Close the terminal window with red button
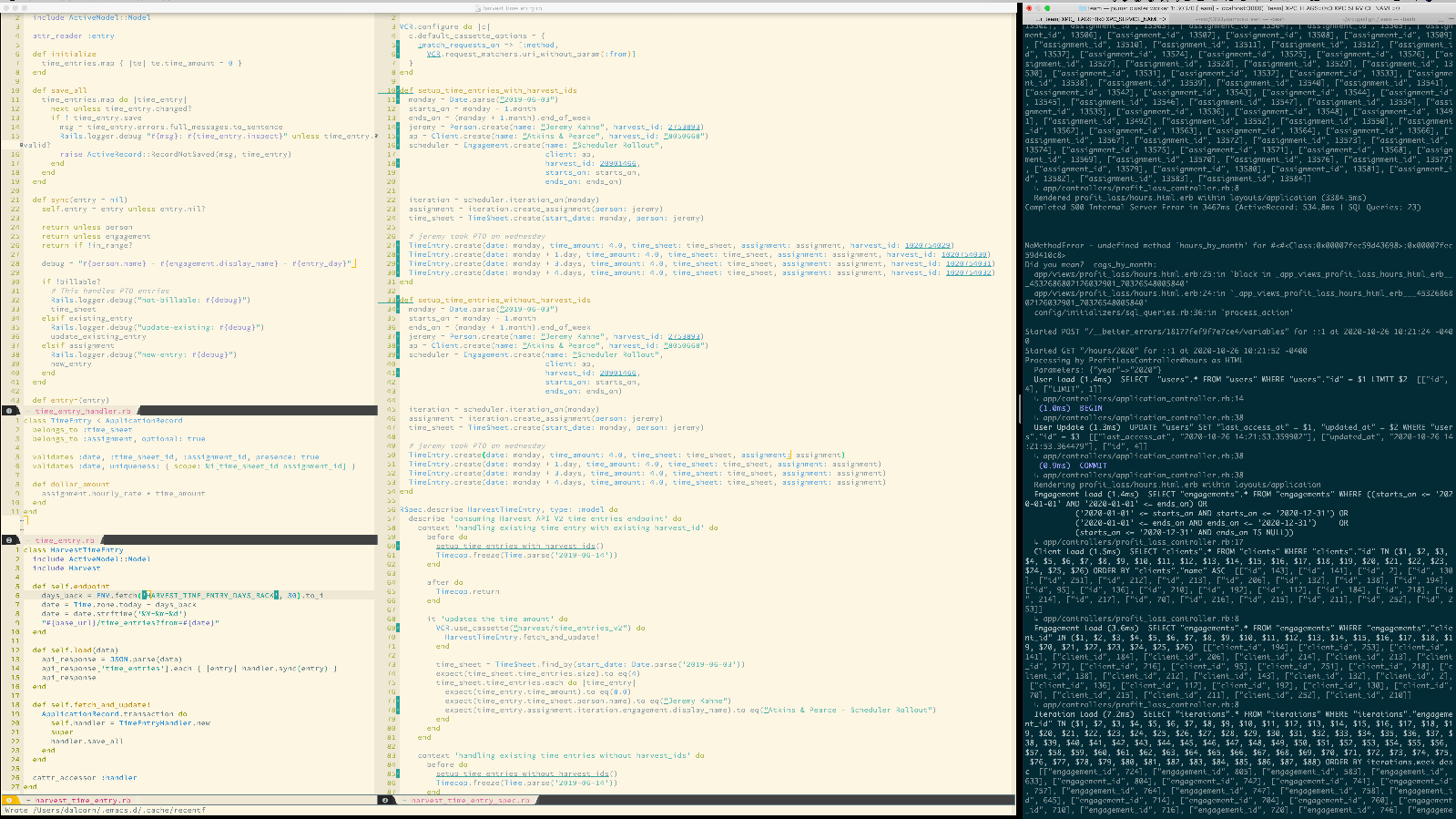Image resolution: width=1456 pixels, height=819 pixels. click(x=1029, y=8)
